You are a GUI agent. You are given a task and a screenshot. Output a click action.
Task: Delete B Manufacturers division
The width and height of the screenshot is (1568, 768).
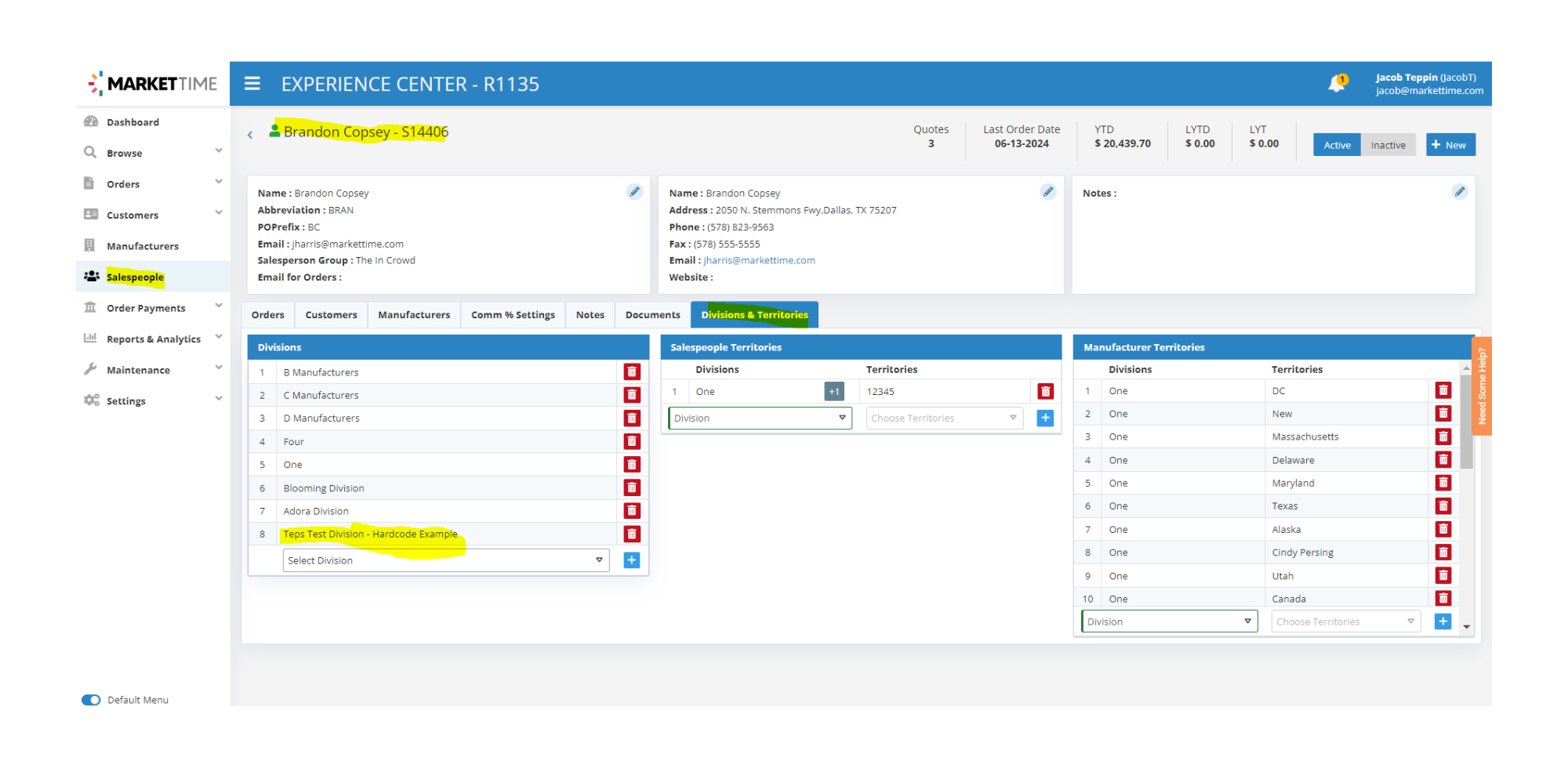click(632, 372)
